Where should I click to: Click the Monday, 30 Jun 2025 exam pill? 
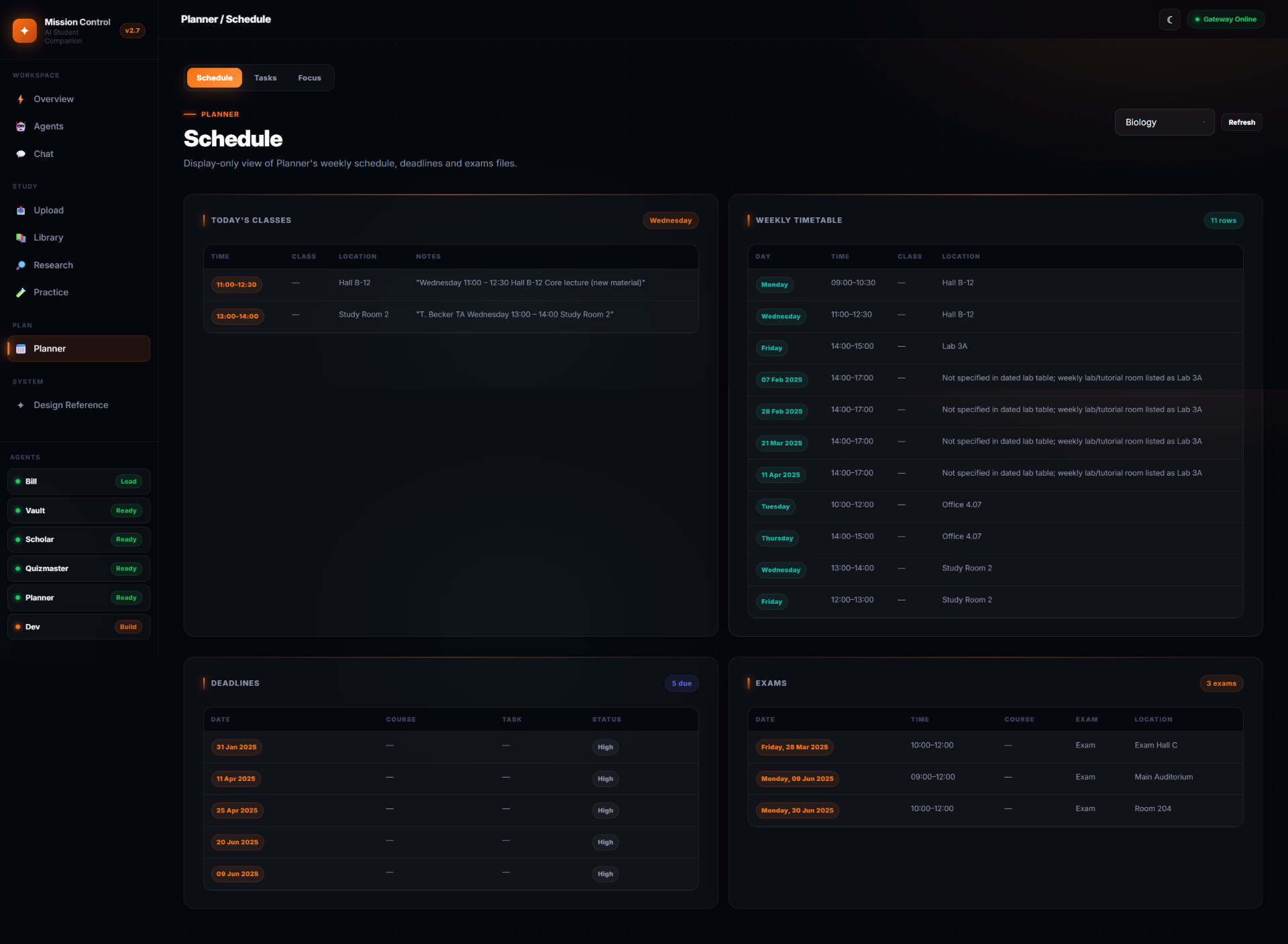tap(798, 810)
